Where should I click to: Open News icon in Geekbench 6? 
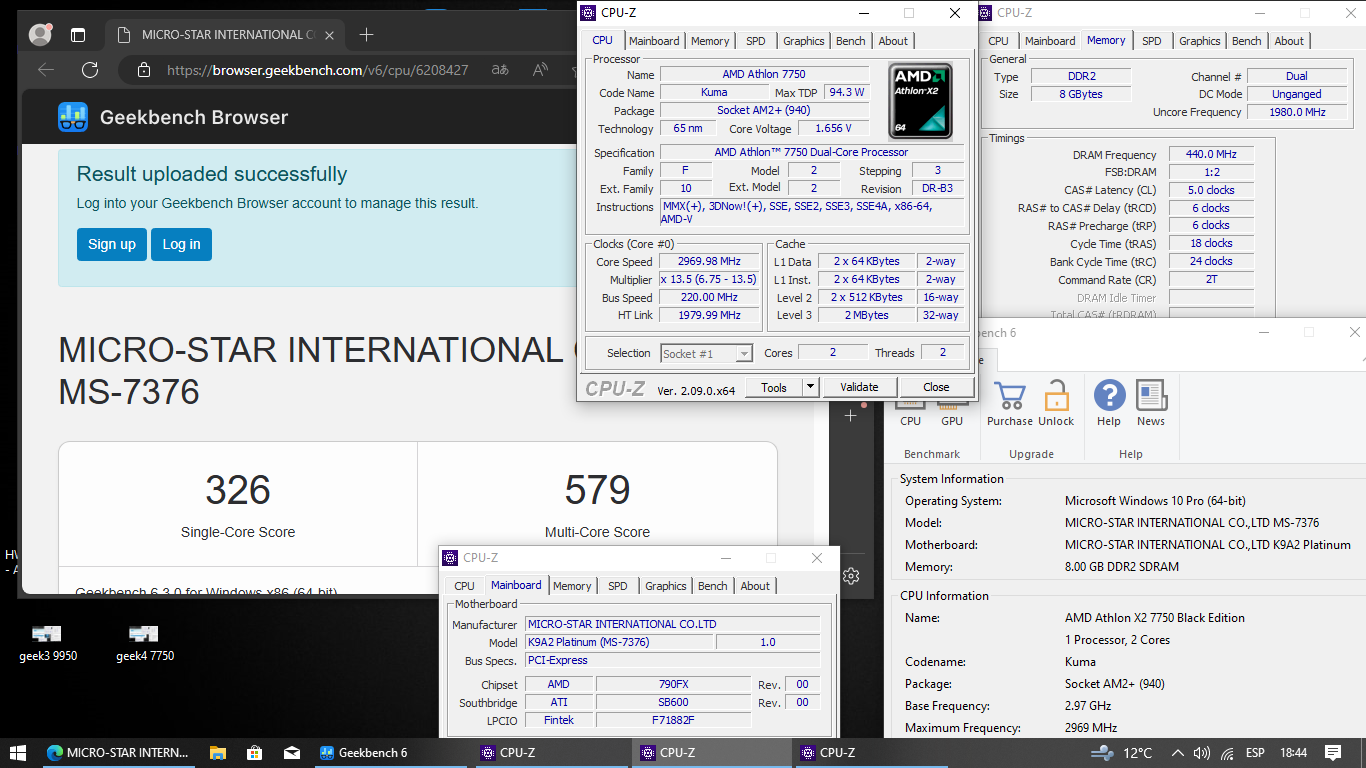click(1151, 396)
